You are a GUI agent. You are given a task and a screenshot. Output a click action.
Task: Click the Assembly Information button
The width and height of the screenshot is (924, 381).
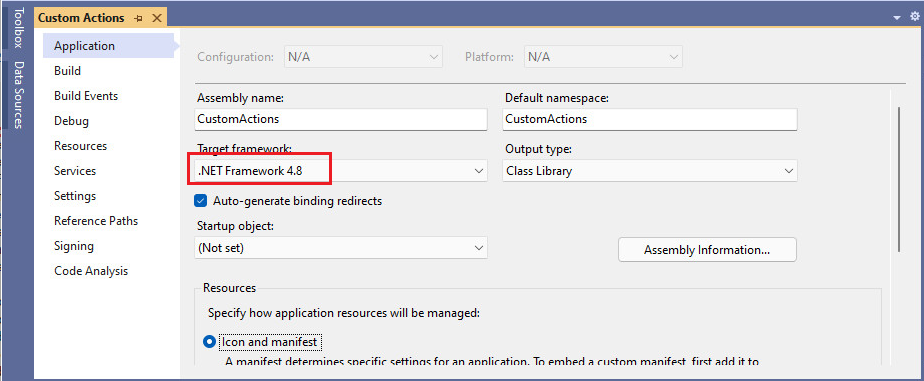tap(707, 250)
